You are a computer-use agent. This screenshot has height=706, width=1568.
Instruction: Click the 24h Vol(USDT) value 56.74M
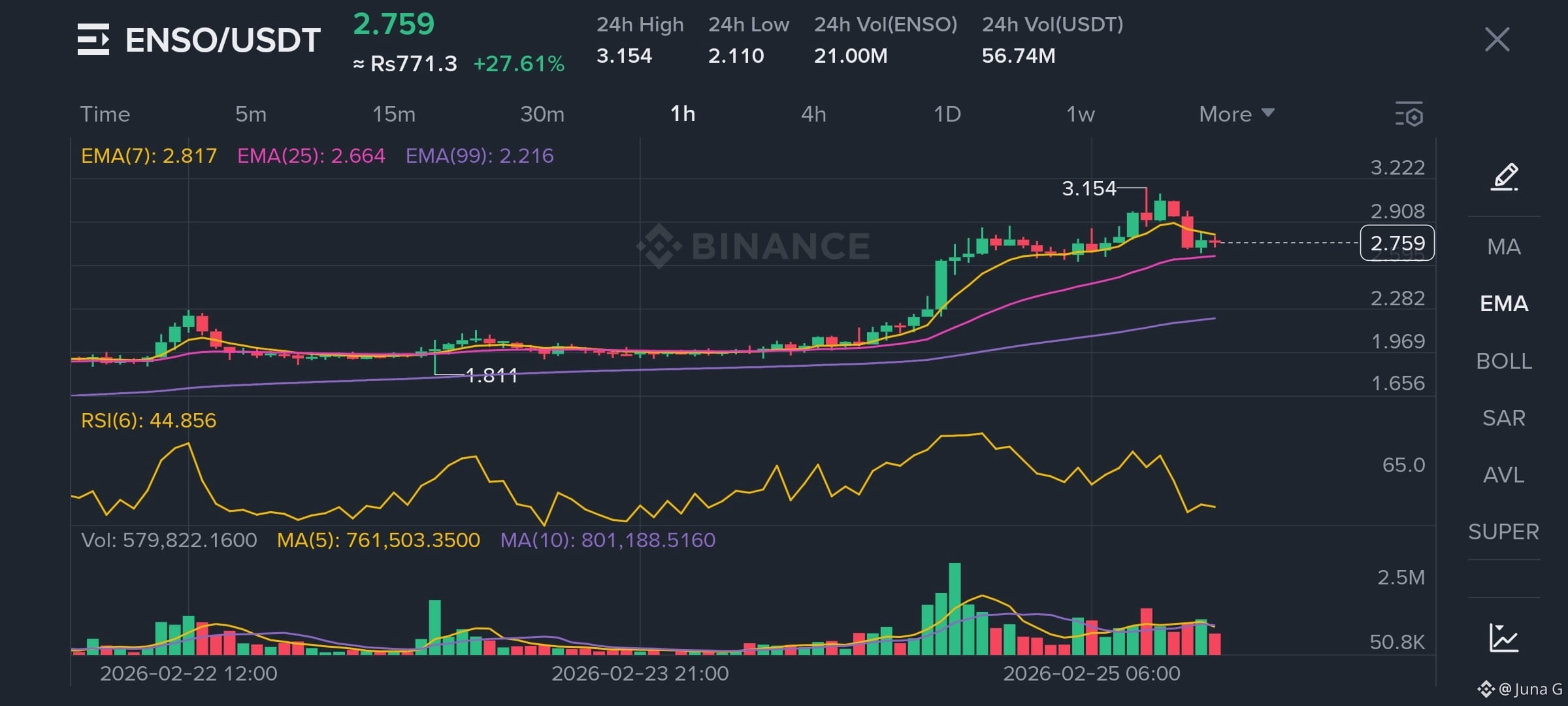1019,56
